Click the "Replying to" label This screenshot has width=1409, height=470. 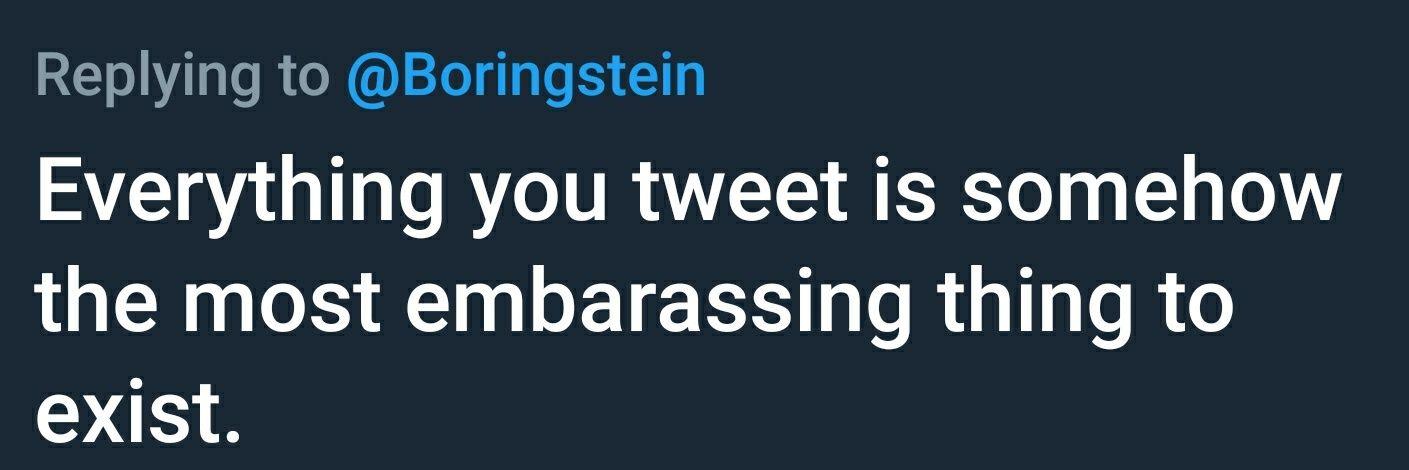pos(181,78)
